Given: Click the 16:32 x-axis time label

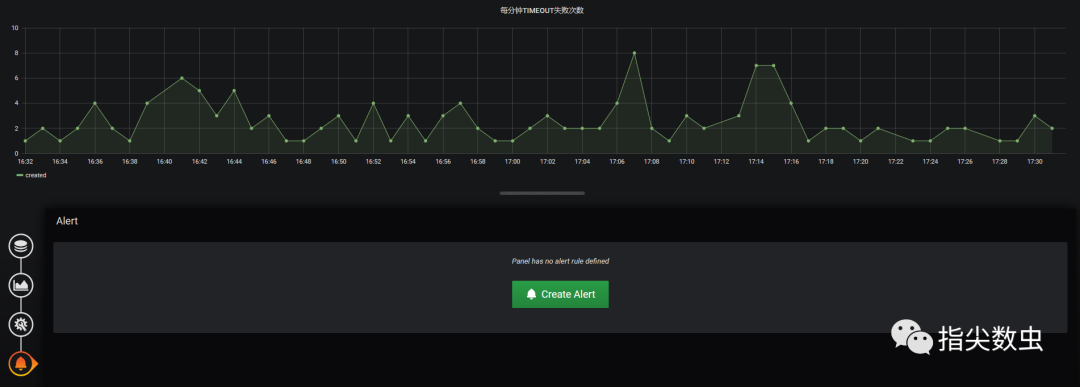Looking at the screenshot, I should [25, 161].
